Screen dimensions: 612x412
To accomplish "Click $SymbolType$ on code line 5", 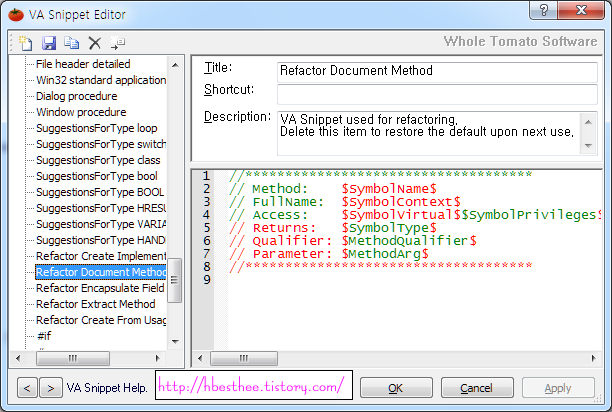I will coord(389,227).
